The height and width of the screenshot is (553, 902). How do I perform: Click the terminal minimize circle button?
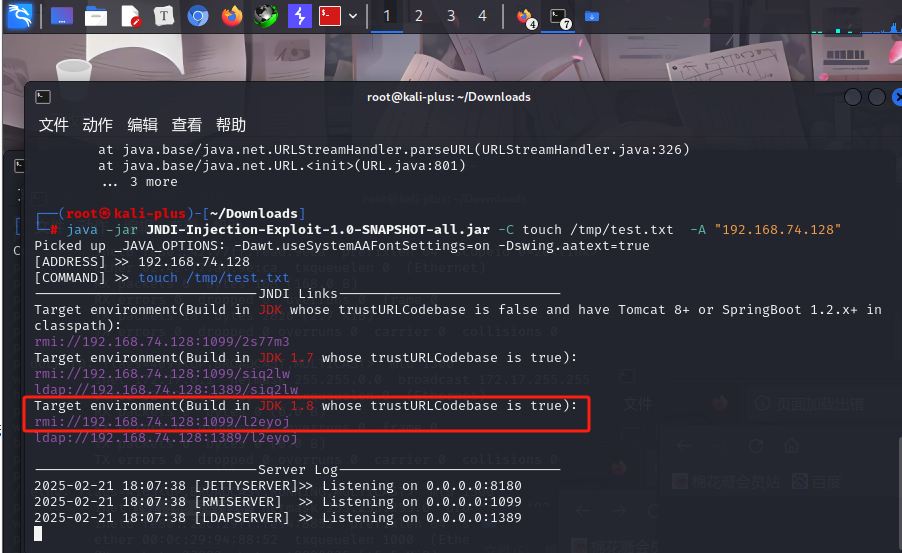click(853, 97)
